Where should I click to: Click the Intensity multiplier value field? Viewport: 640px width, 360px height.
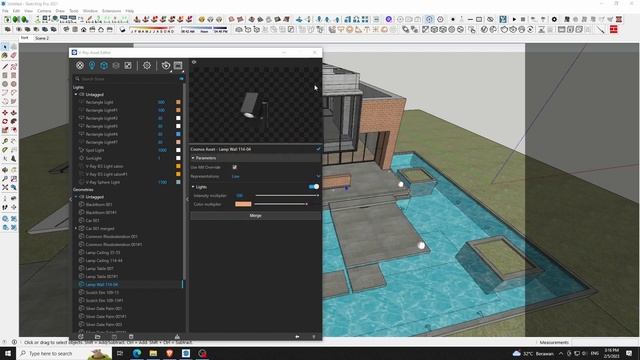pos(240,196)
